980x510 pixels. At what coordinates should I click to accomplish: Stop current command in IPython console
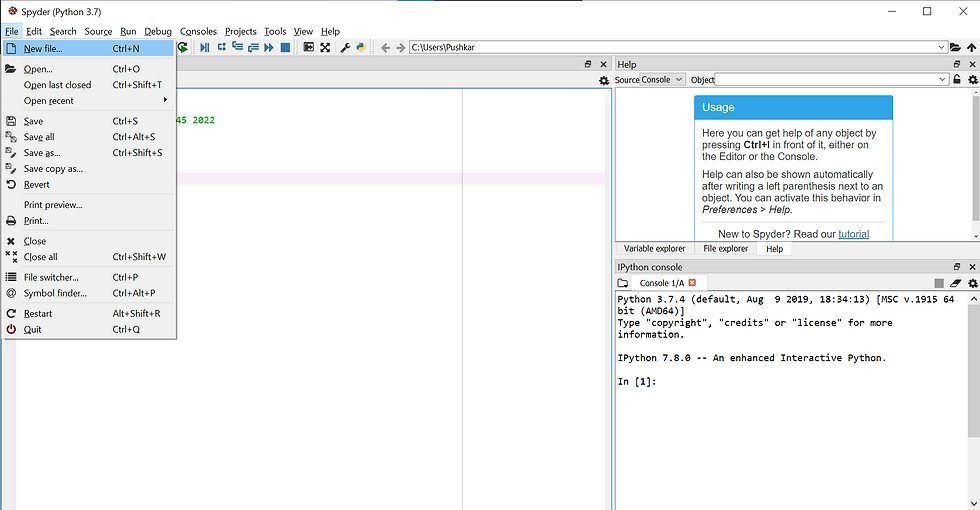point(939,283)
